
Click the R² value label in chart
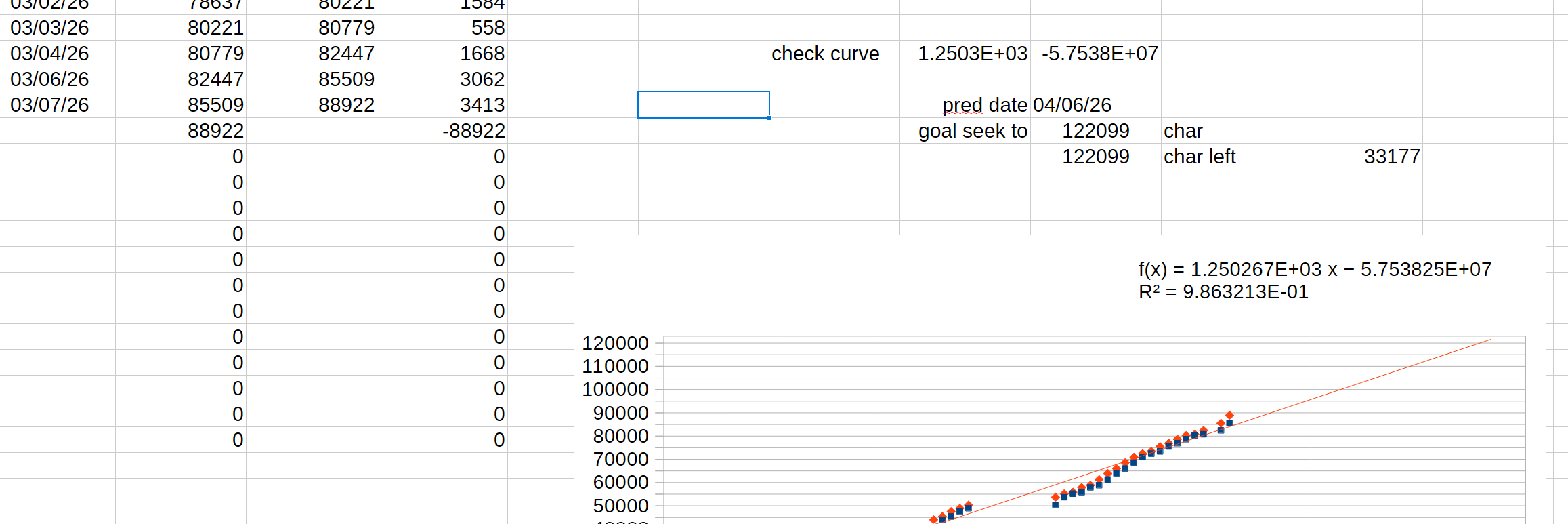1223,292
